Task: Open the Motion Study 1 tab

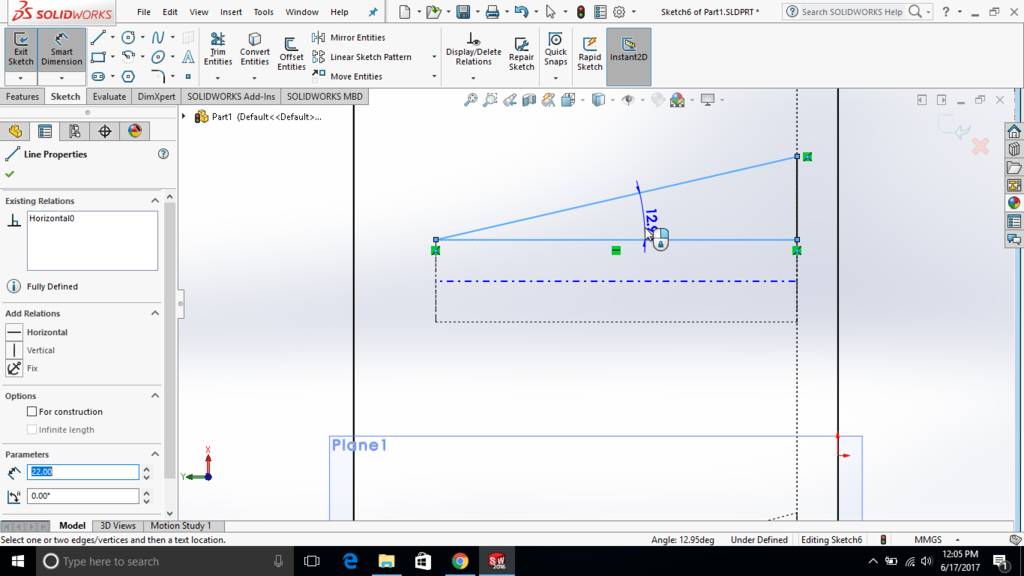Action: [181, 525]
